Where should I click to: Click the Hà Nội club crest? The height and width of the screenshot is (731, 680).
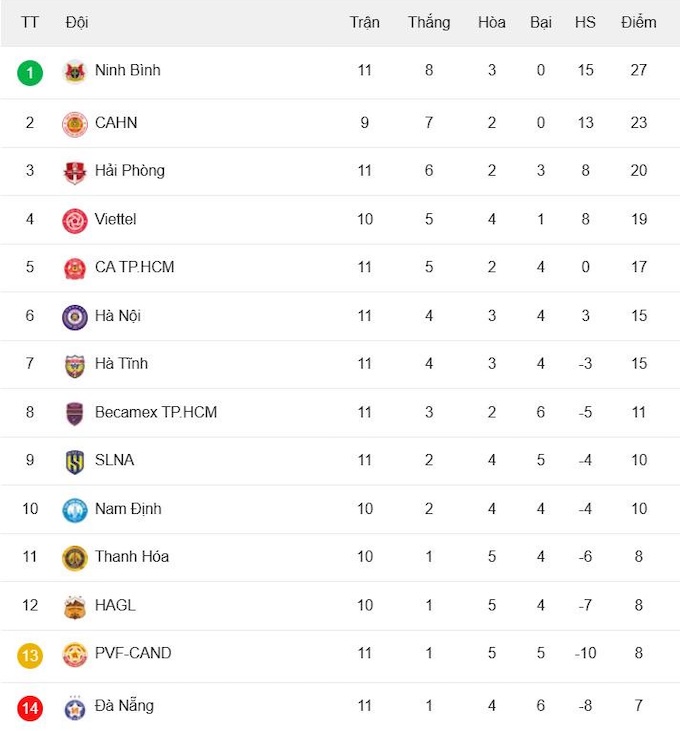pyautogui.click(x=75, y=317)
